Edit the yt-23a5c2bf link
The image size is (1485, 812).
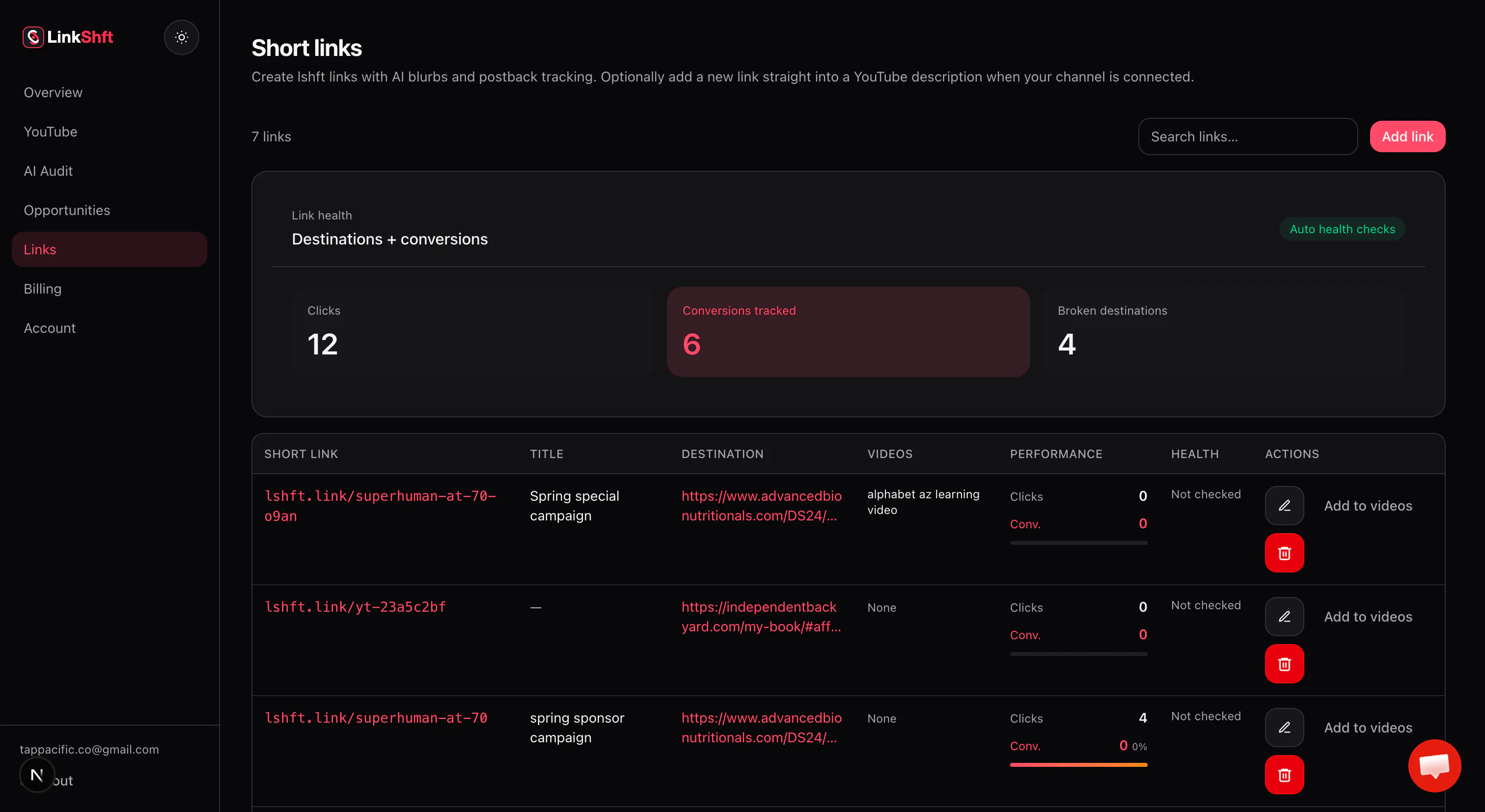[x=1284, y=616]
